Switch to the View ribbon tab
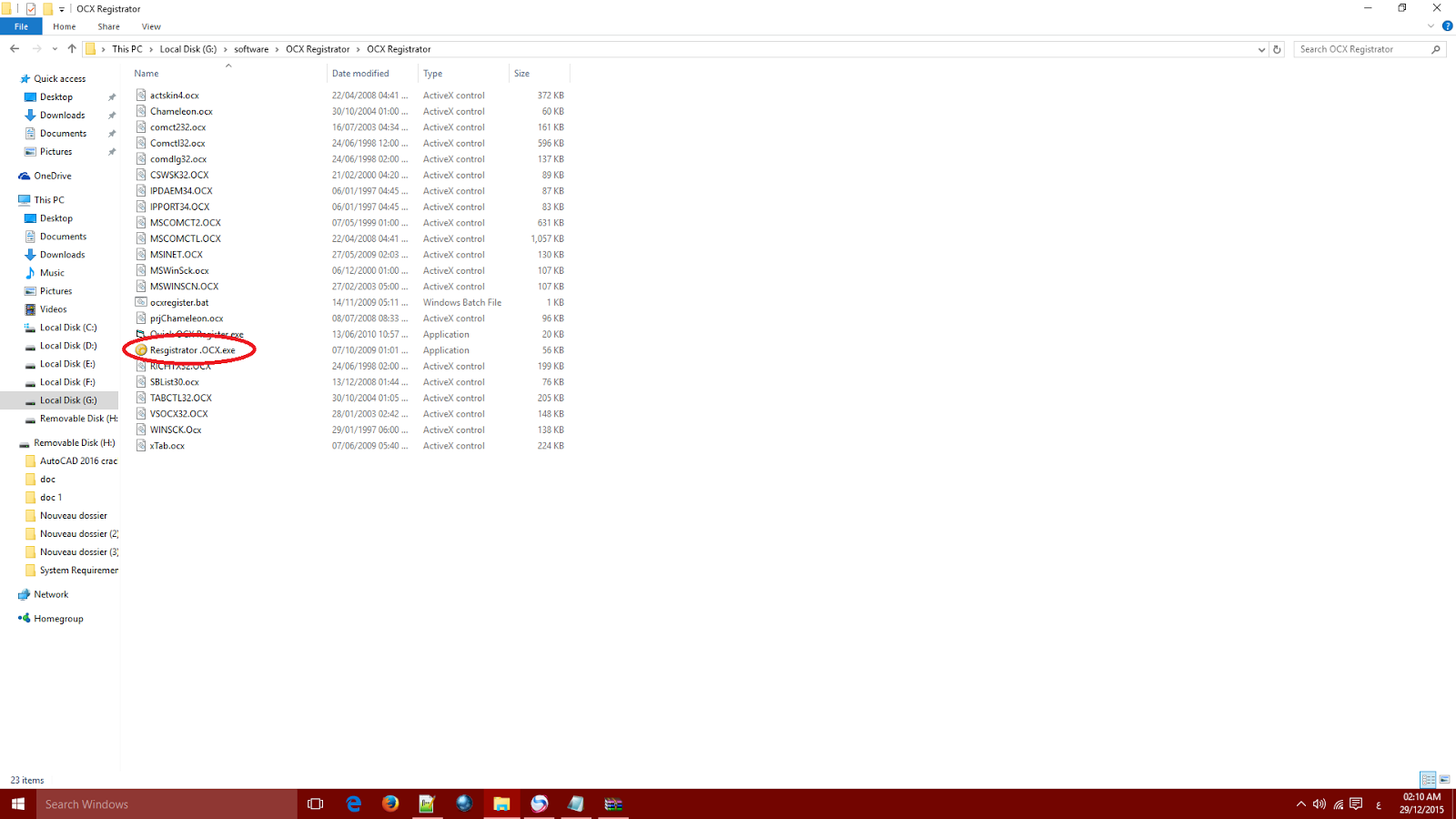Viewport: 1456px width, 819px height. point(151,26)
